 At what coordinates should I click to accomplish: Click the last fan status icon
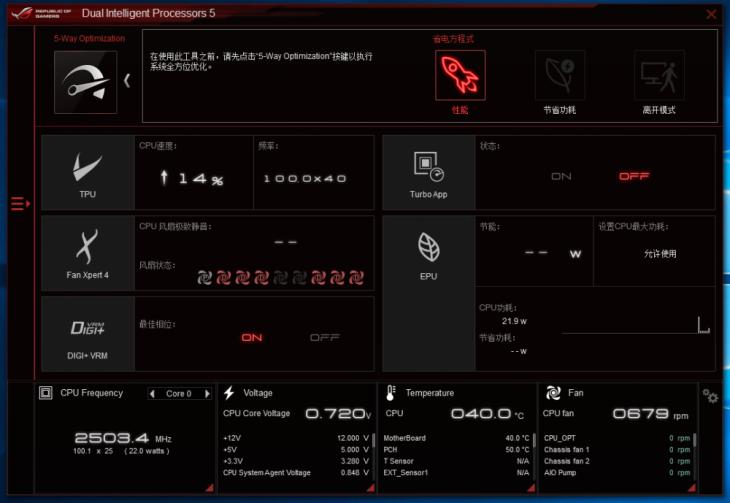356,278
